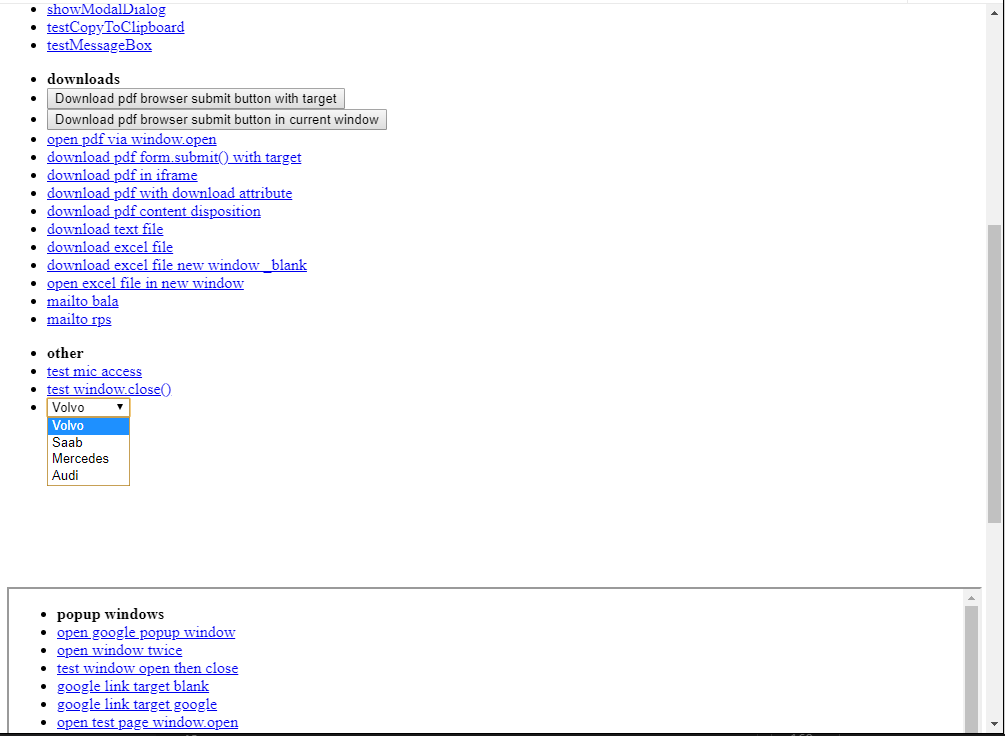
Task: Click Download pdf browser submit button in current window
Action: (x=217, y=119)
